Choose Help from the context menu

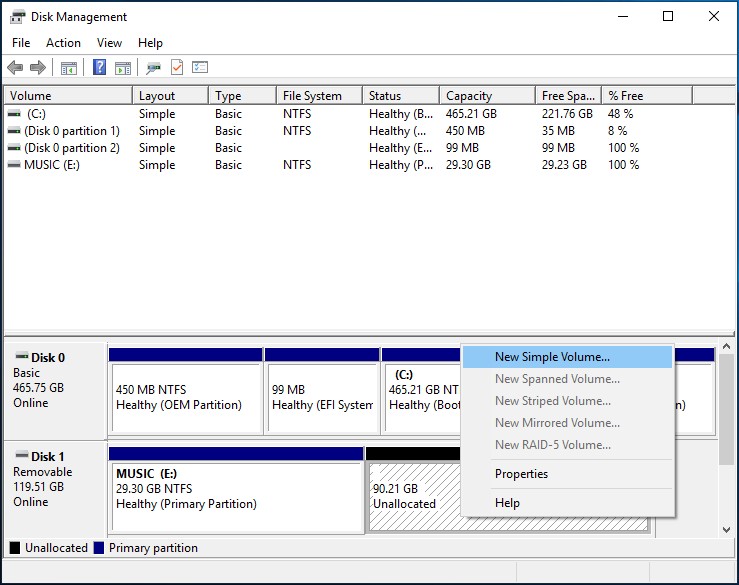click(x=567, y=503)
